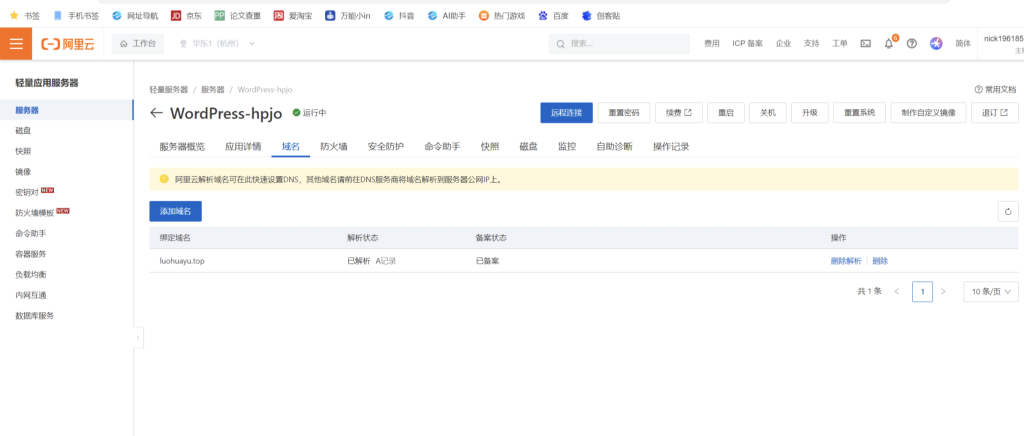Screen dimensions: 1024x436
Task: Expand the 华东1（杭州） region dropdown
Action: pos(216,43)
